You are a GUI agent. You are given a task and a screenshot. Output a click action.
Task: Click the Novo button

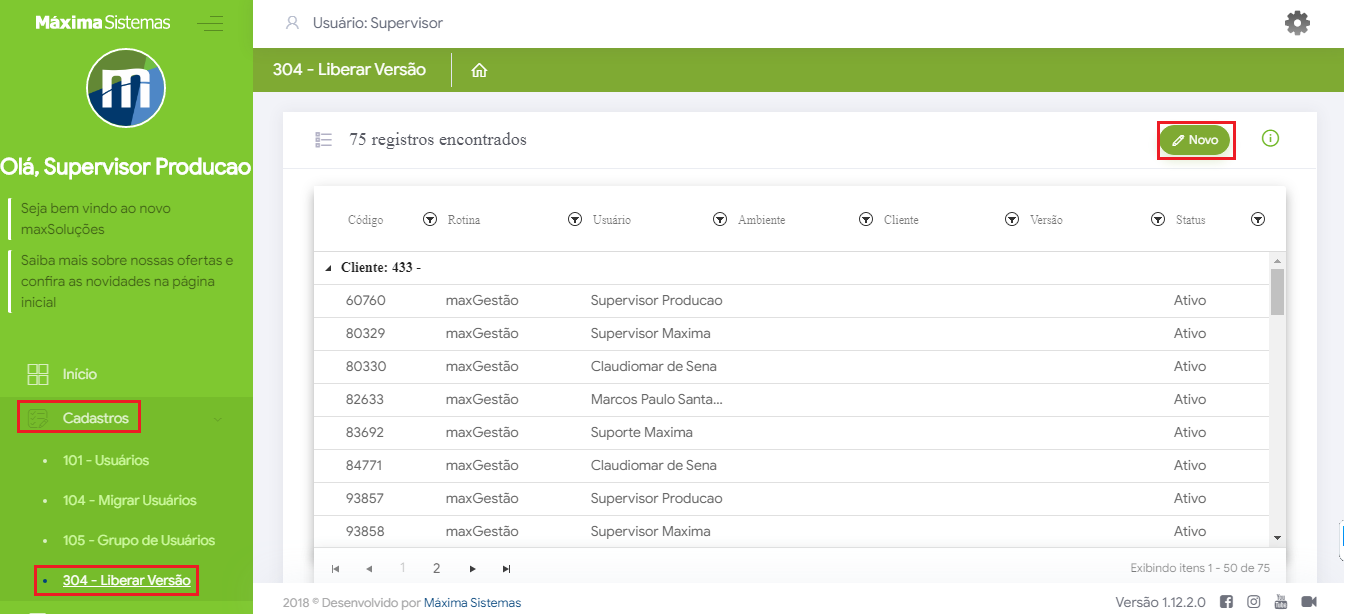(x=1195, y=140)
